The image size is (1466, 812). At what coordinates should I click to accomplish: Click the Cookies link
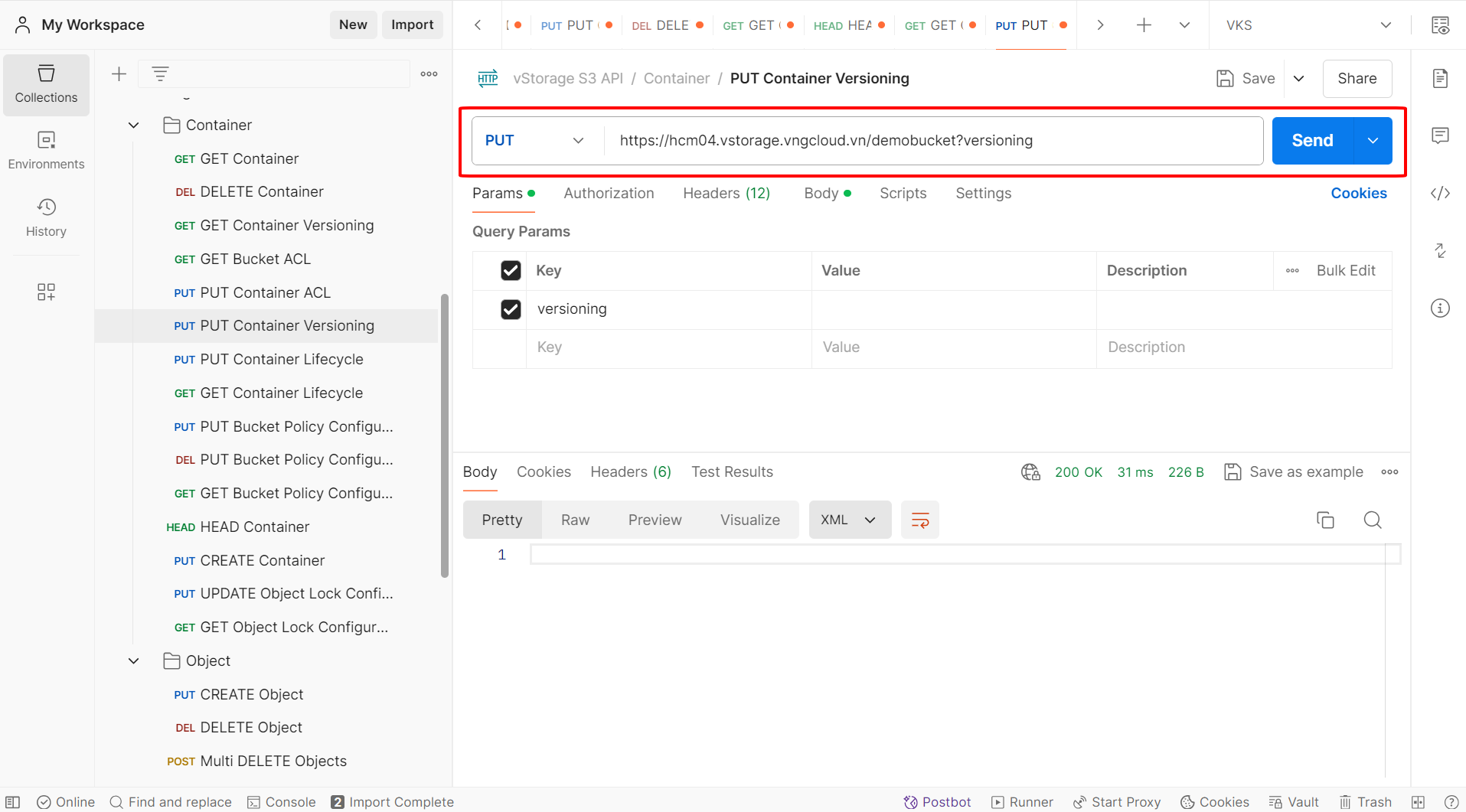click(x=1358, y=194)
